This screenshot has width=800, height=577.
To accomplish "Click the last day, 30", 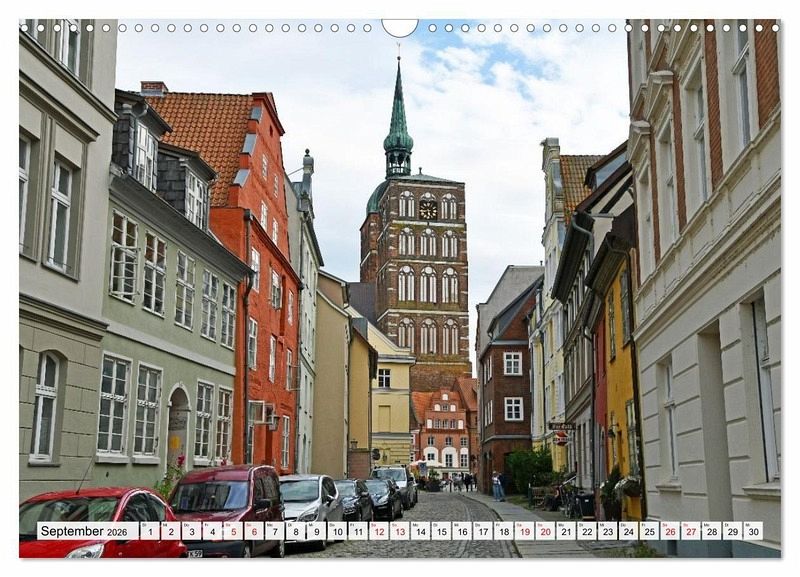I will (x=753, y=531).
